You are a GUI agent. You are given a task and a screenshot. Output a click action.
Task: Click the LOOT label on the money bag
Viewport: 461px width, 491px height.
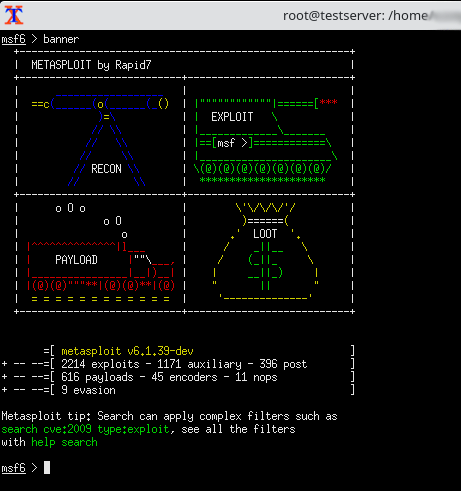click(265, 234)
